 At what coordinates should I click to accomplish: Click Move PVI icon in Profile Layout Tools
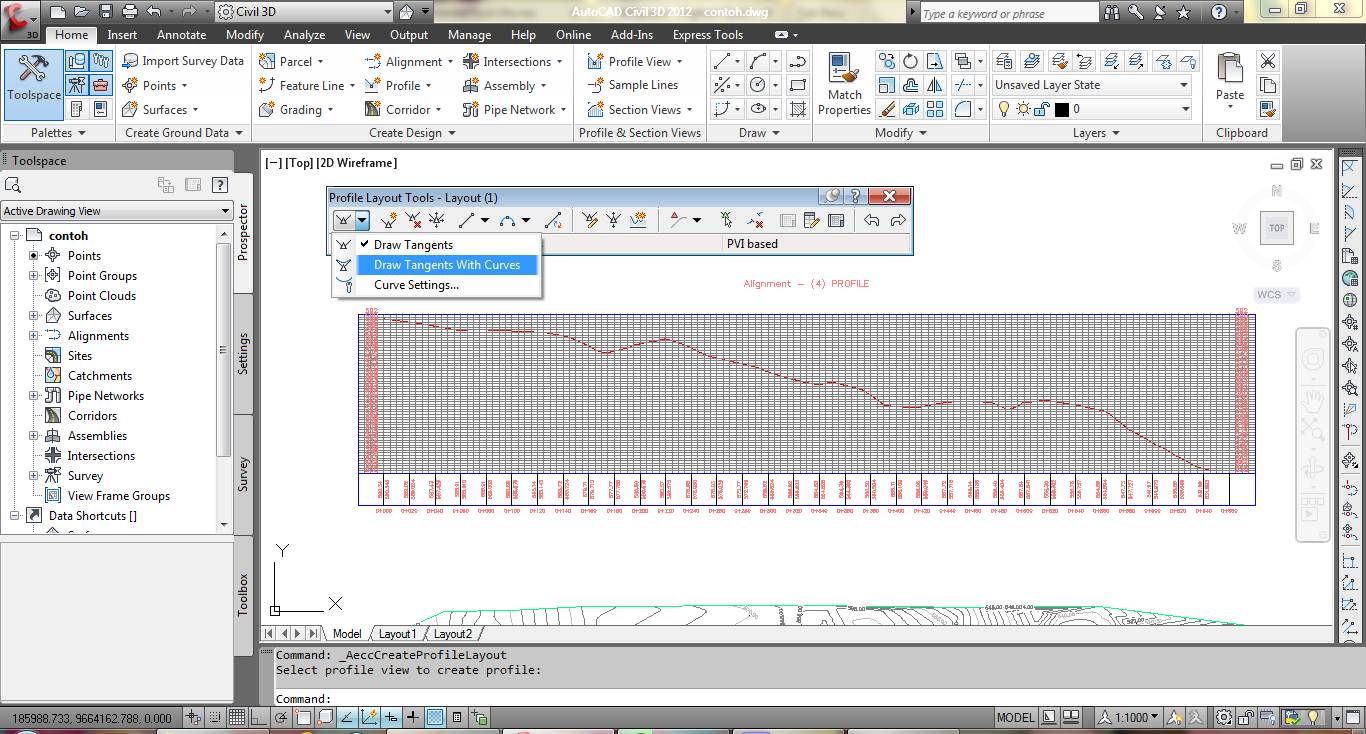point(436,220)
